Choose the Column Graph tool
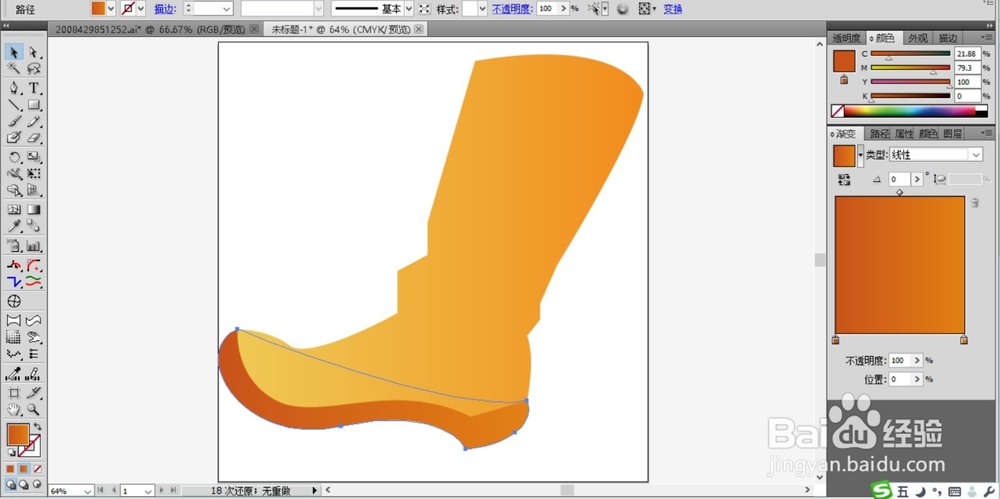 [x=33, y=246]
